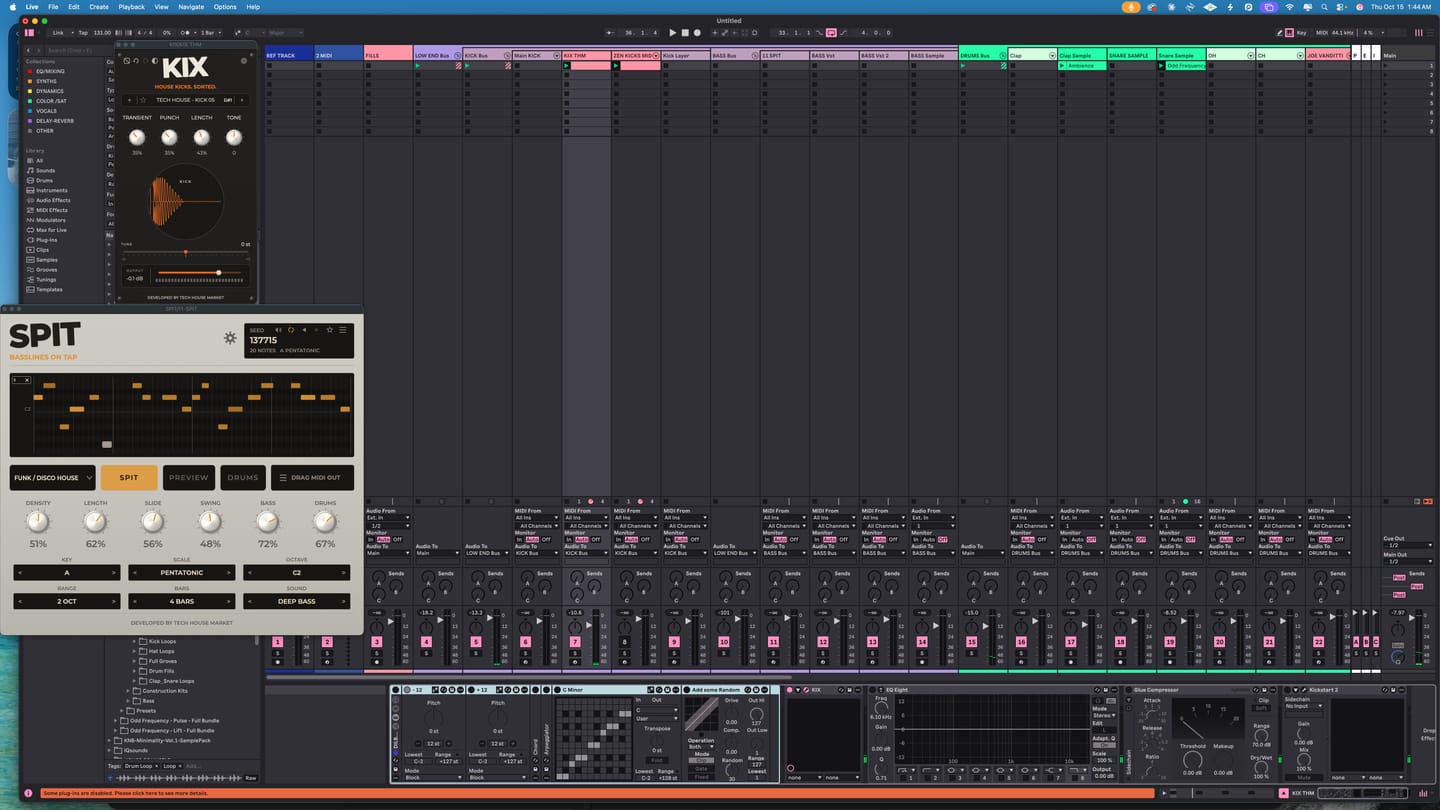Toggle MIDI map mode switch

(1320, 33)
